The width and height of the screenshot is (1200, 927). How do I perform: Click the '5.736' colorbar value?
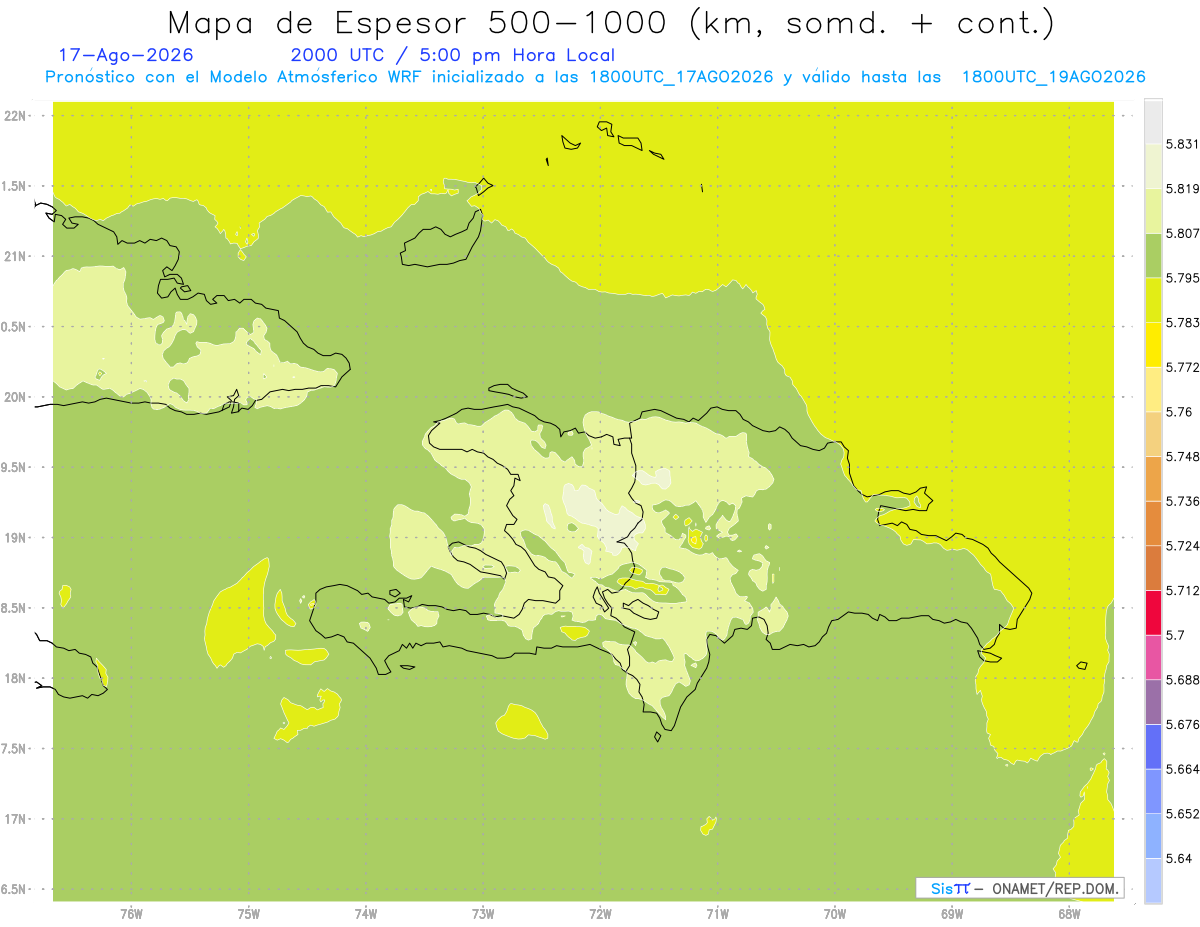(x=1182, y=501)
